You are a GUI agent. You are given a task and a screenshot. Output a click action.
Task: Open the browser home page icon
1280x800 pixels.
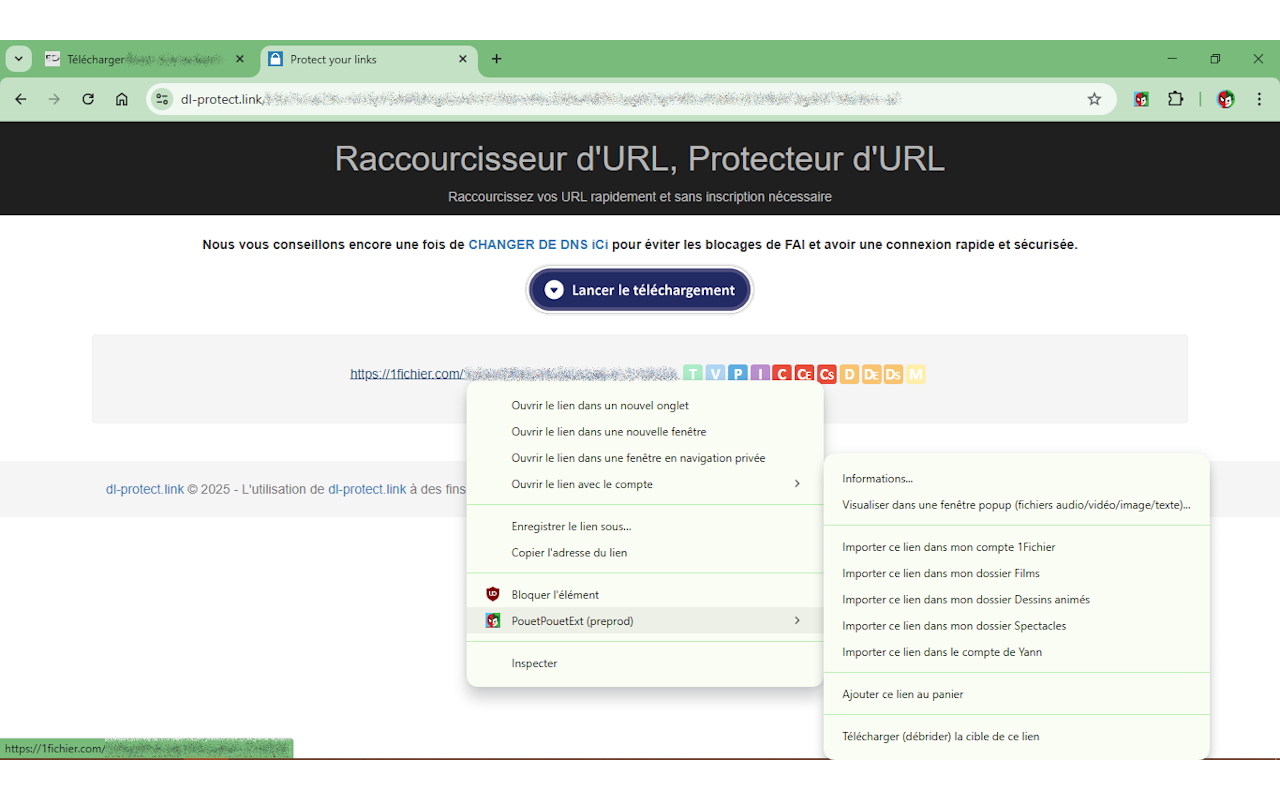[x=122, y=99]
